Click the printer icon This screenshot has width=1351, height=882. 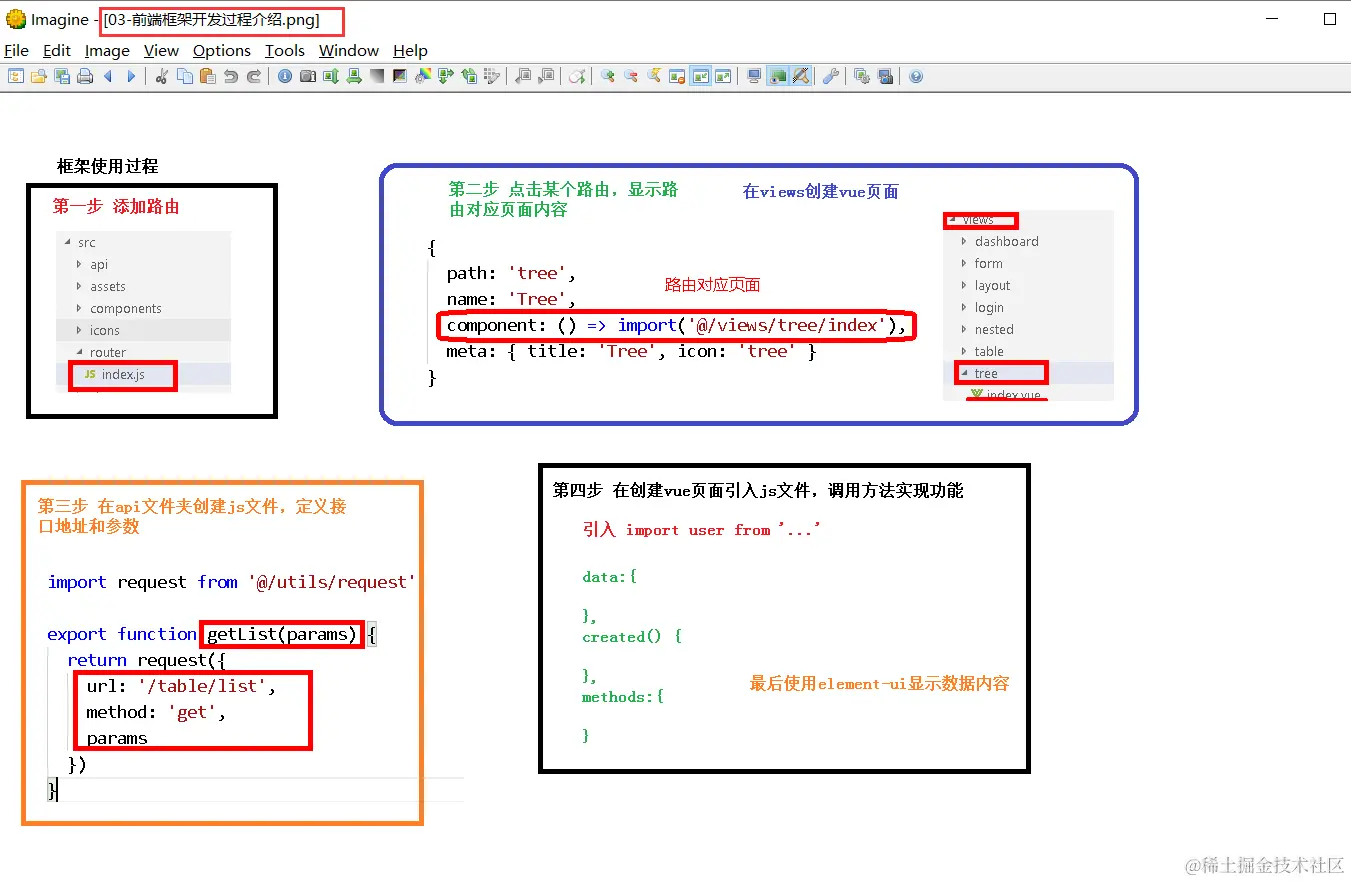tap(85, 76)
